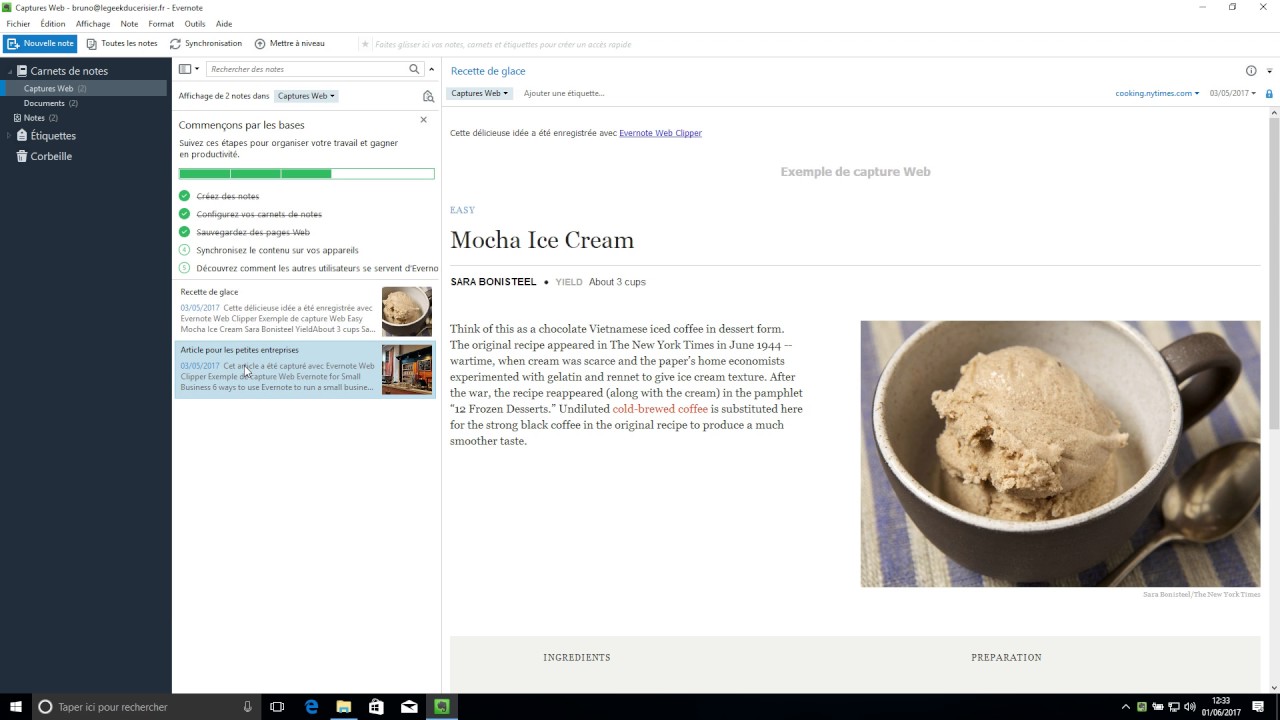Open the note's Captures Web notebook dropdown

click(x=479, y=93)
